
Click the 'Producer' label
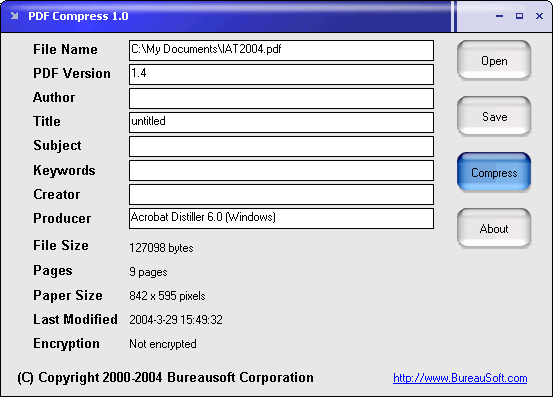(x=62, y=218)
